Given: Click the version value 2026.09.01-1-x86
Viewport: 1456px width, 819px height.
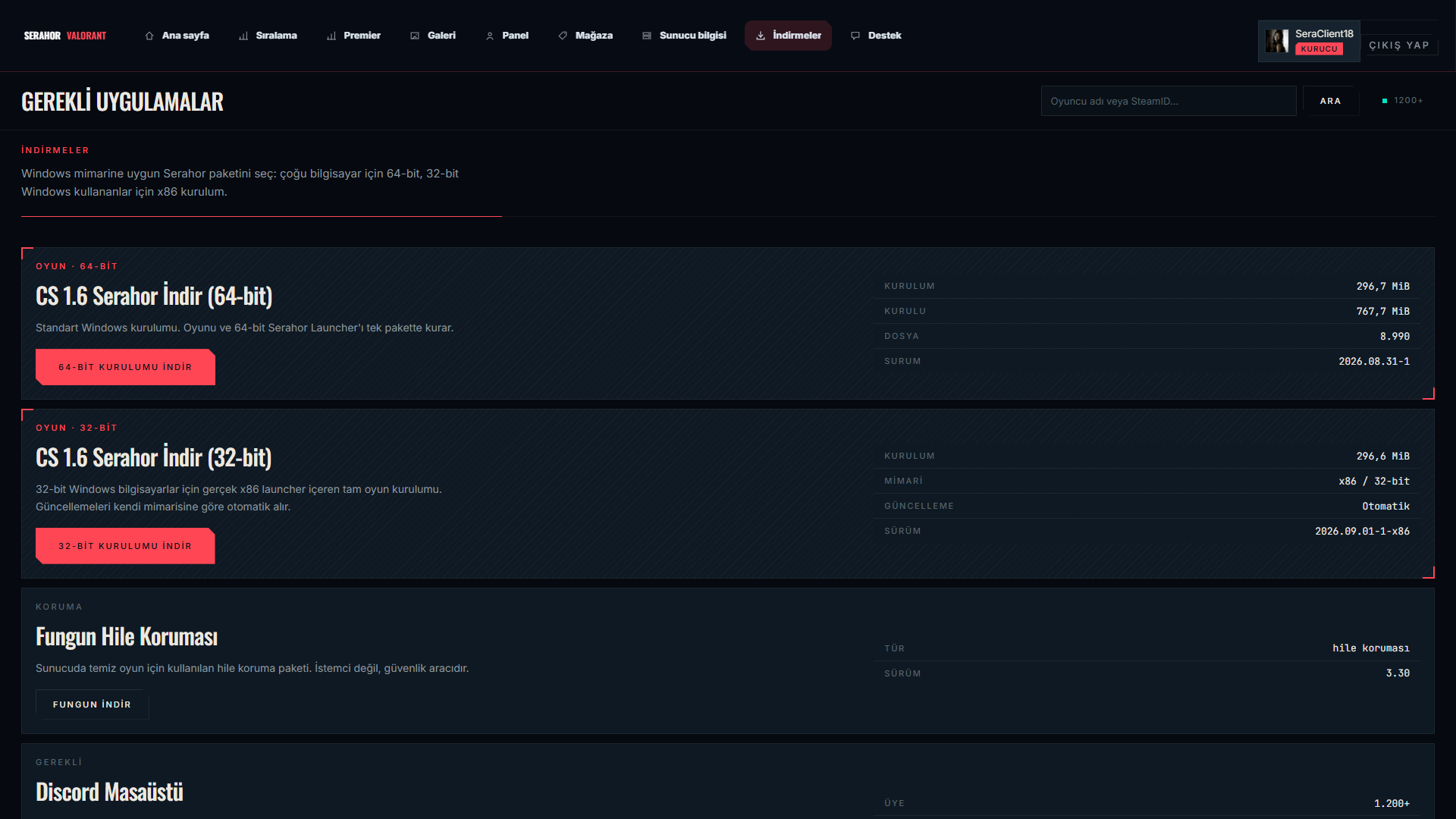Looking at the screenshot, I should (x=1362, y=532).
